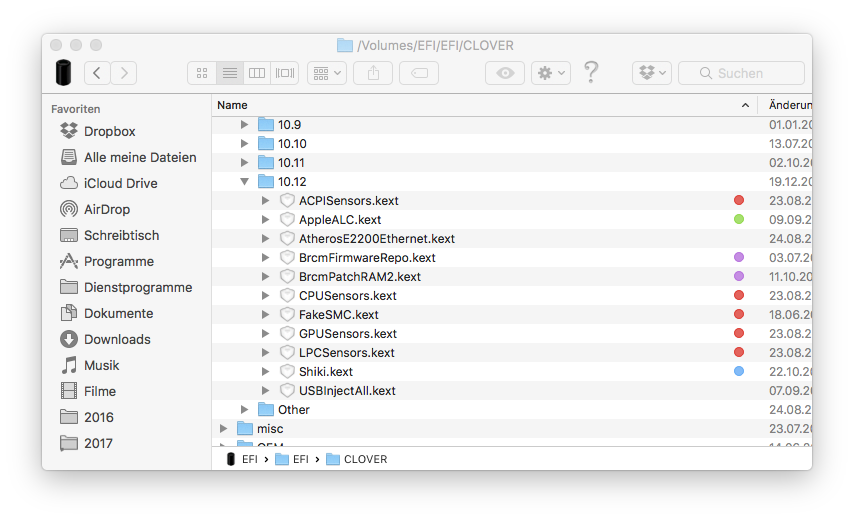Open the action gear menu
The image size is (854, 520).
click(x=551, y=73)
